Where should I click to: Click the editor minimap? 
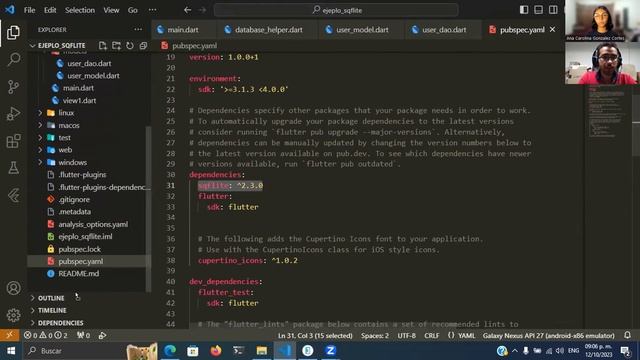click(607, 112)
